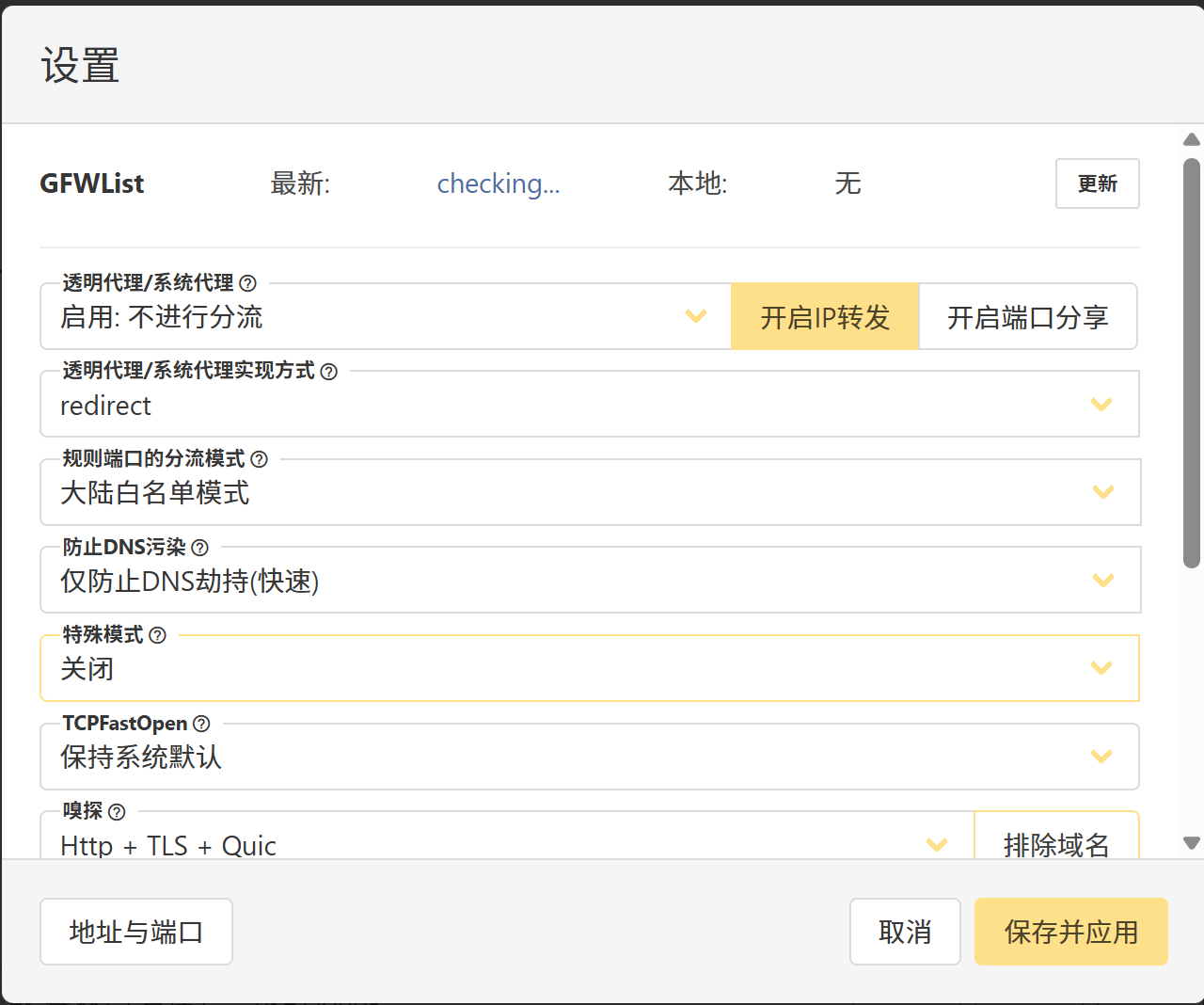Open 地址与端口 settings

click(x=136, y=932)
